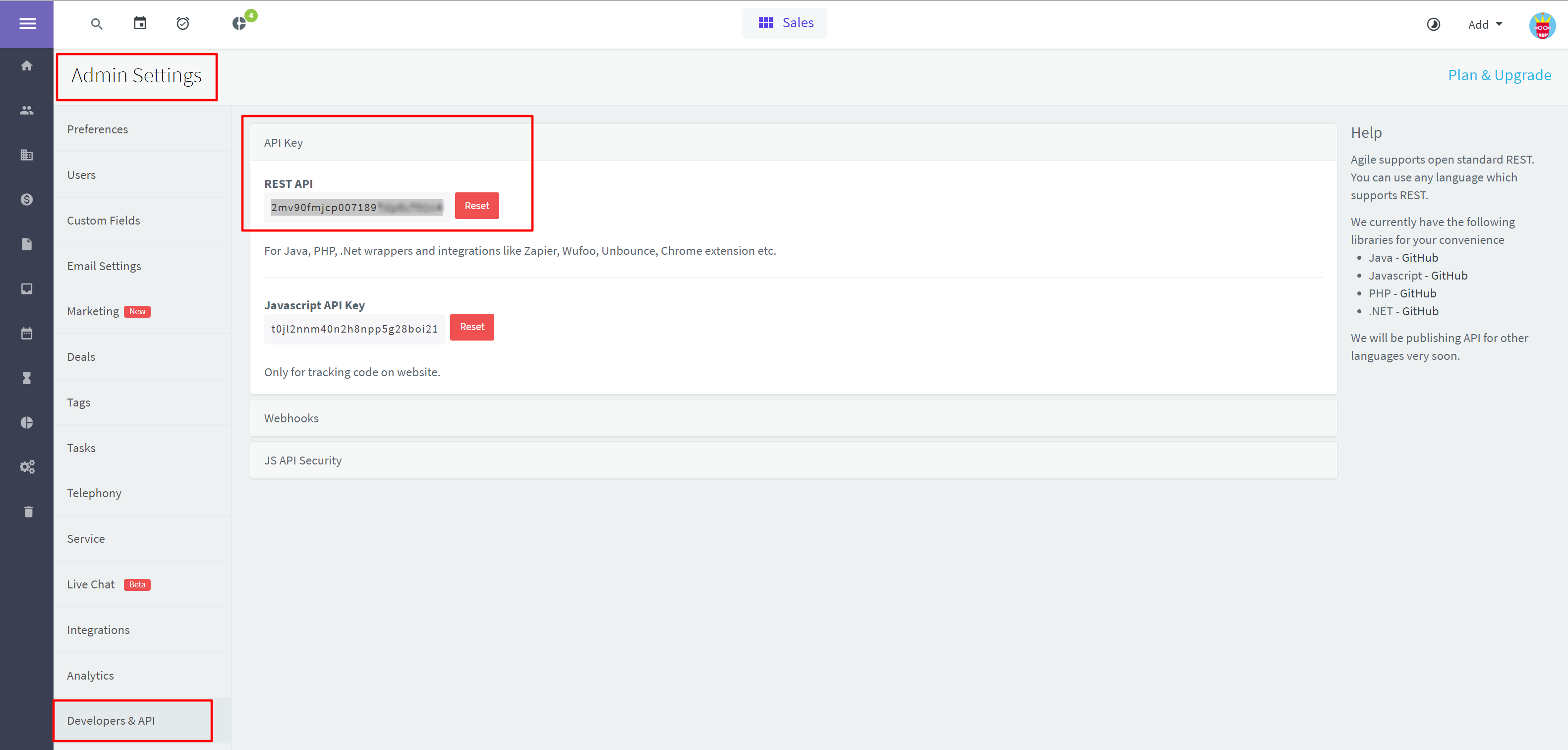1568x750 pixels.
Task: Open the Add dropdown in the top-right corner
Action: tap(1483, 22)
